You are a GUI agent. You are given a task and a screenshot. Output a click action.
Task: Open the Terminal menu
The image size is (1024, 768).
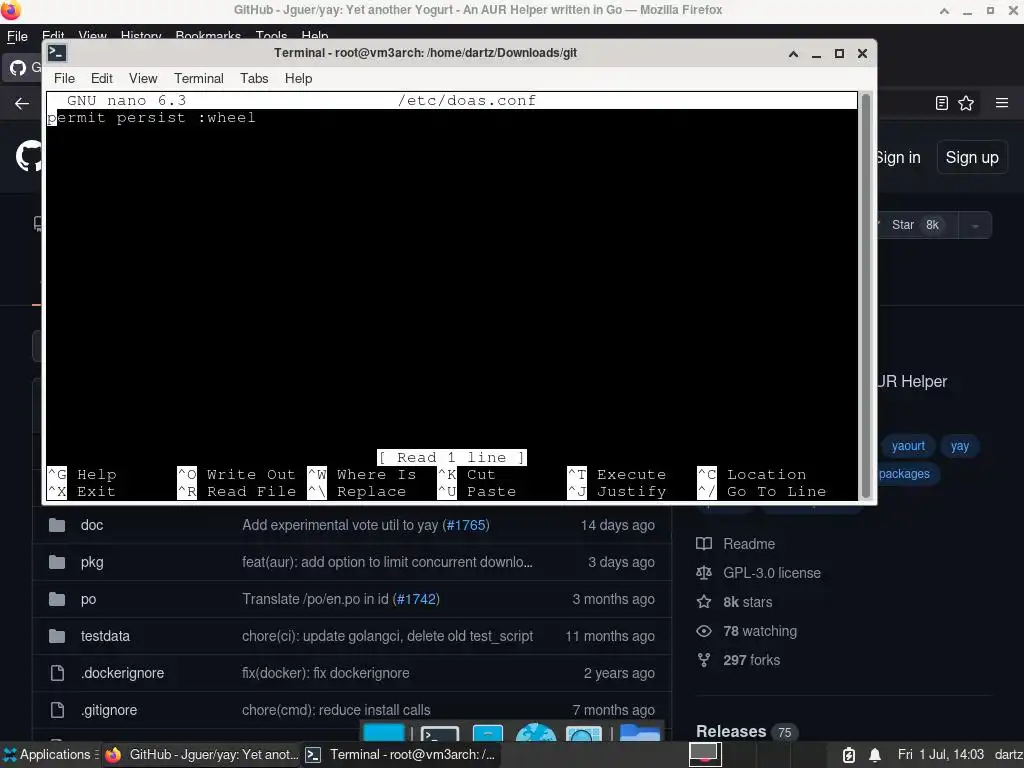pyautogui.click(x=199, y=78)
